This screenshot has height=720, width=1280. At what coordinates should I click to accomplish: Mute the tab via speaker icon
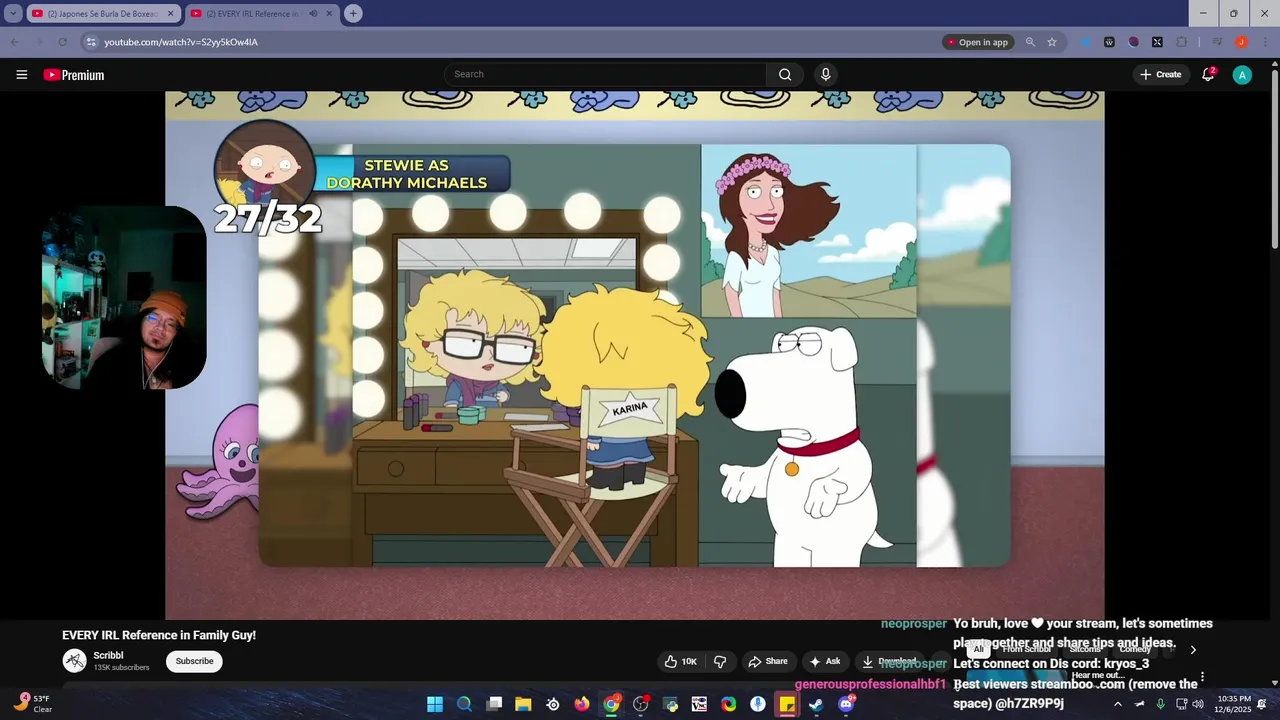coord(314,14)
